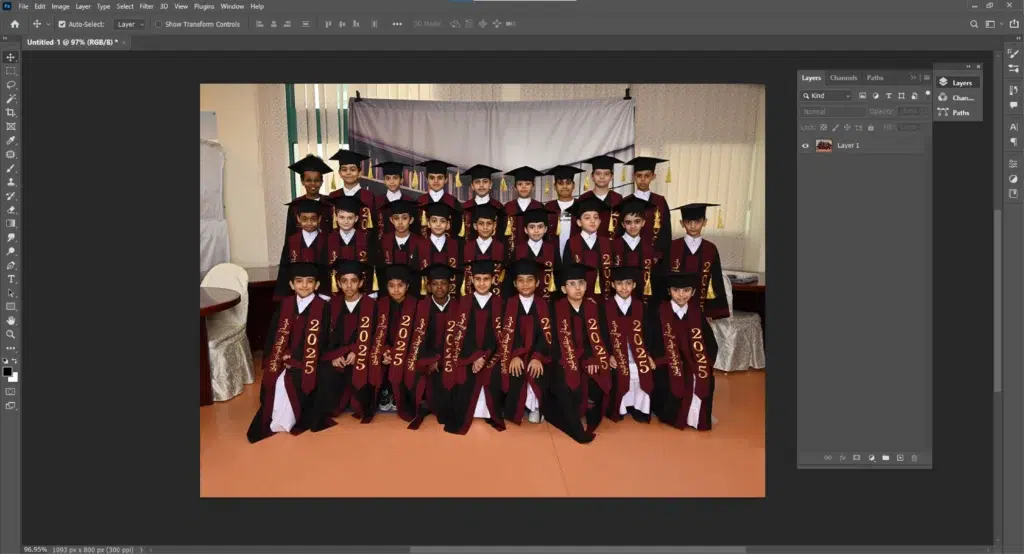Image resolution: width=1024 pixels, height=554 pixels.
Task: Select the Layer 1 thumbnail
Action: (824, 146)
